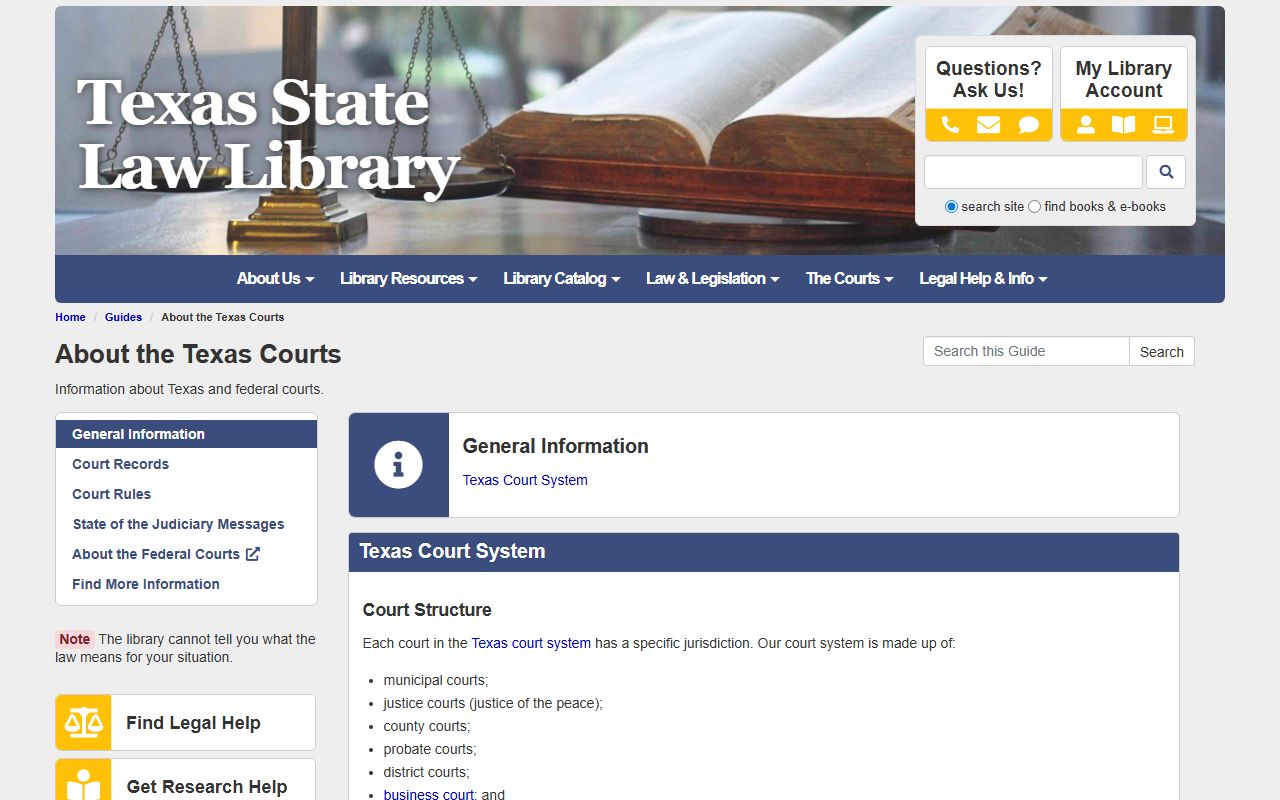Screen dimensions: 1280x800
Task: Open the Legal Help & Info dropdown
Action: pyautogui.click(x=983, y=279)
